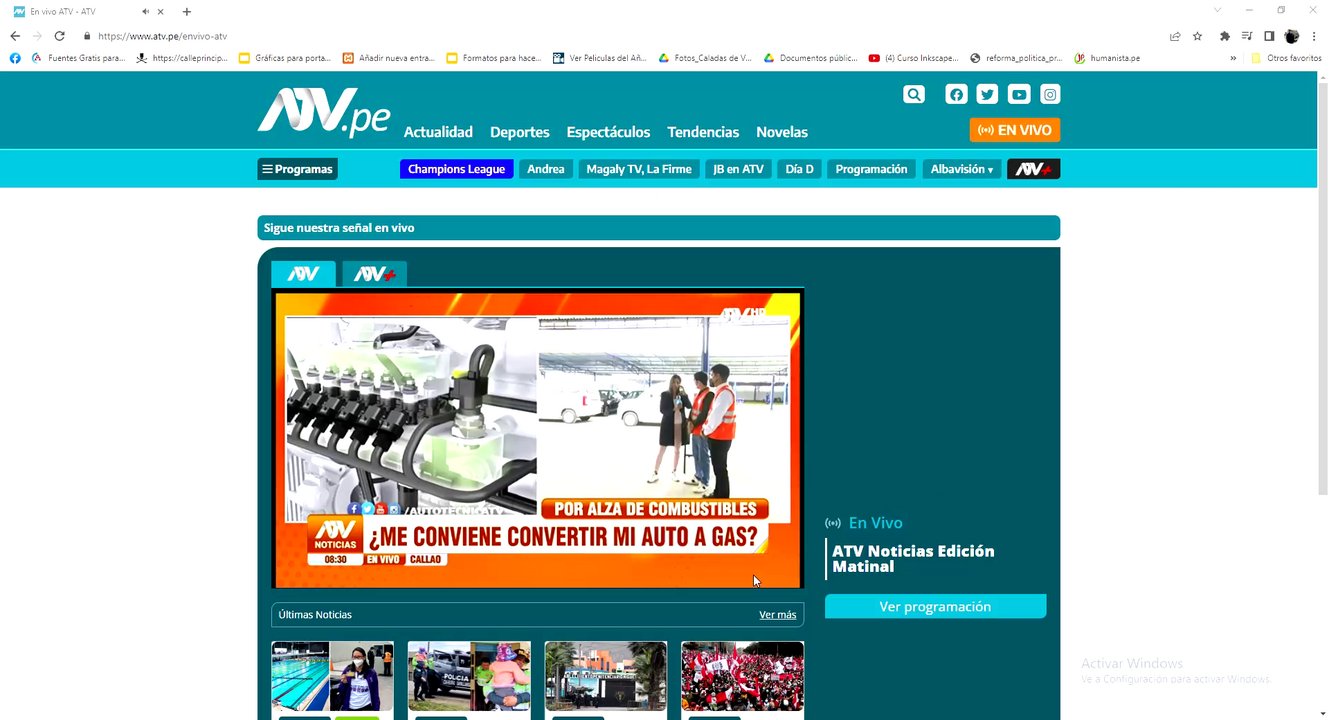
Task: Click the ATV.pe logo
Action: click(324, 112)
